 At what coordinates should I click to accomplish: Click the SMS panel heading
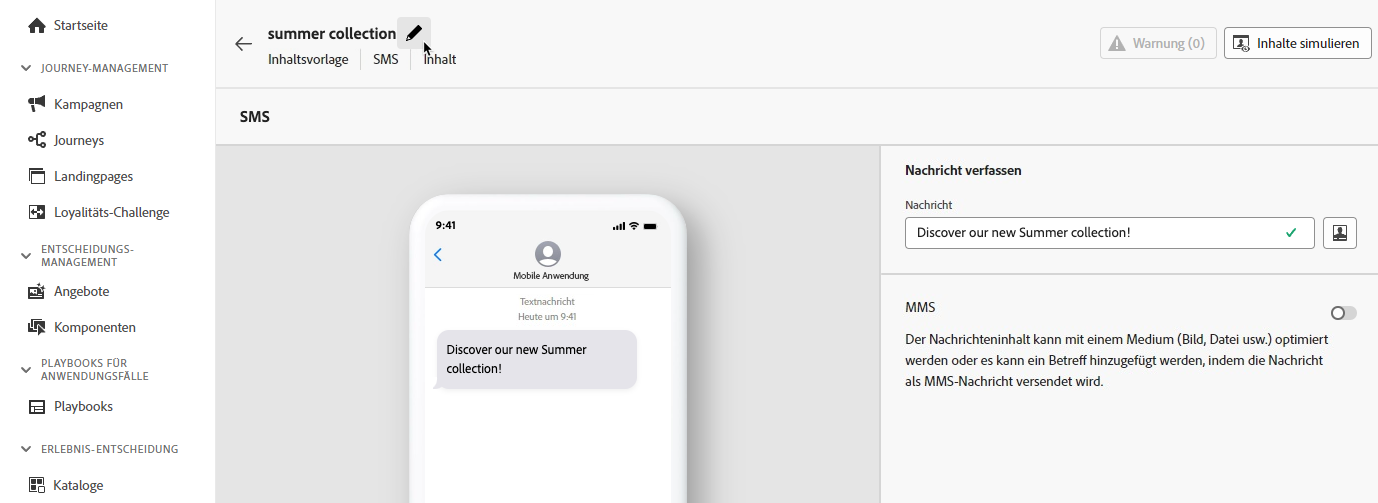pos(255,117)
